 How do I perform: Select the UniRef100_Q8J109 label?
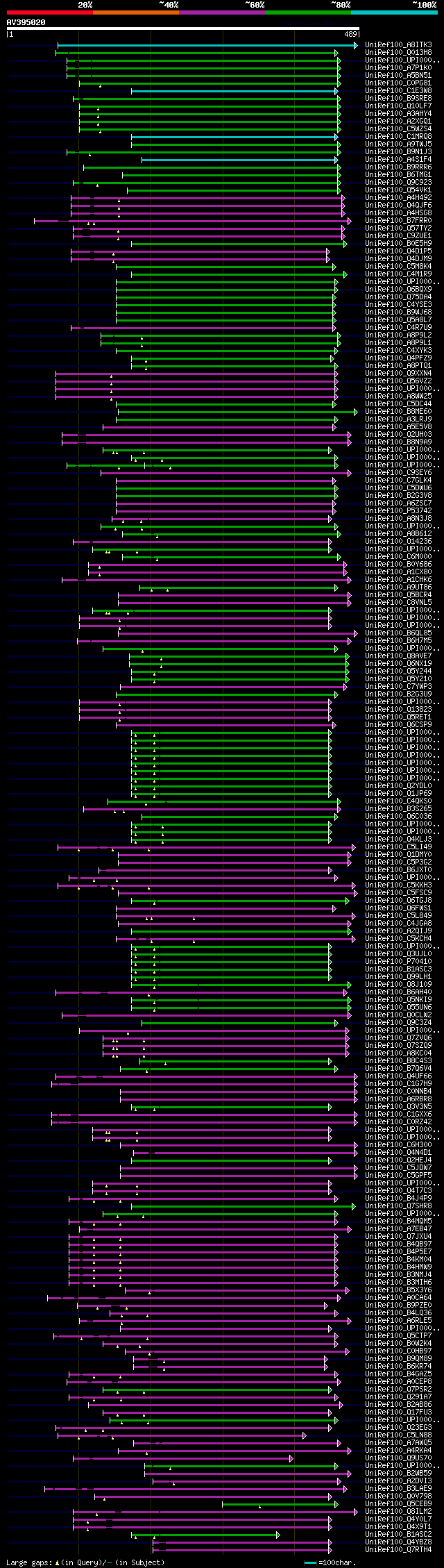pos(398,985)
